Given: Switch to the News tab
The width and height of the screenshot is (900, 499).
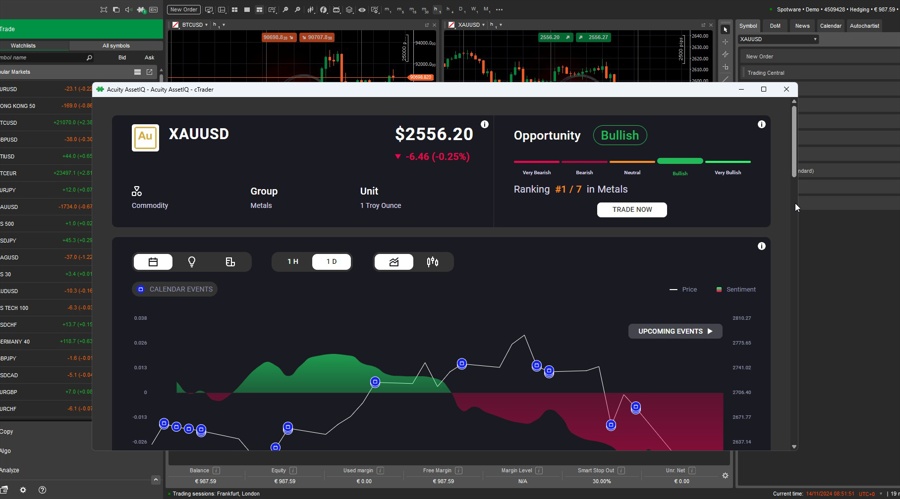Looking at the screenshot, I should point(802,26).
